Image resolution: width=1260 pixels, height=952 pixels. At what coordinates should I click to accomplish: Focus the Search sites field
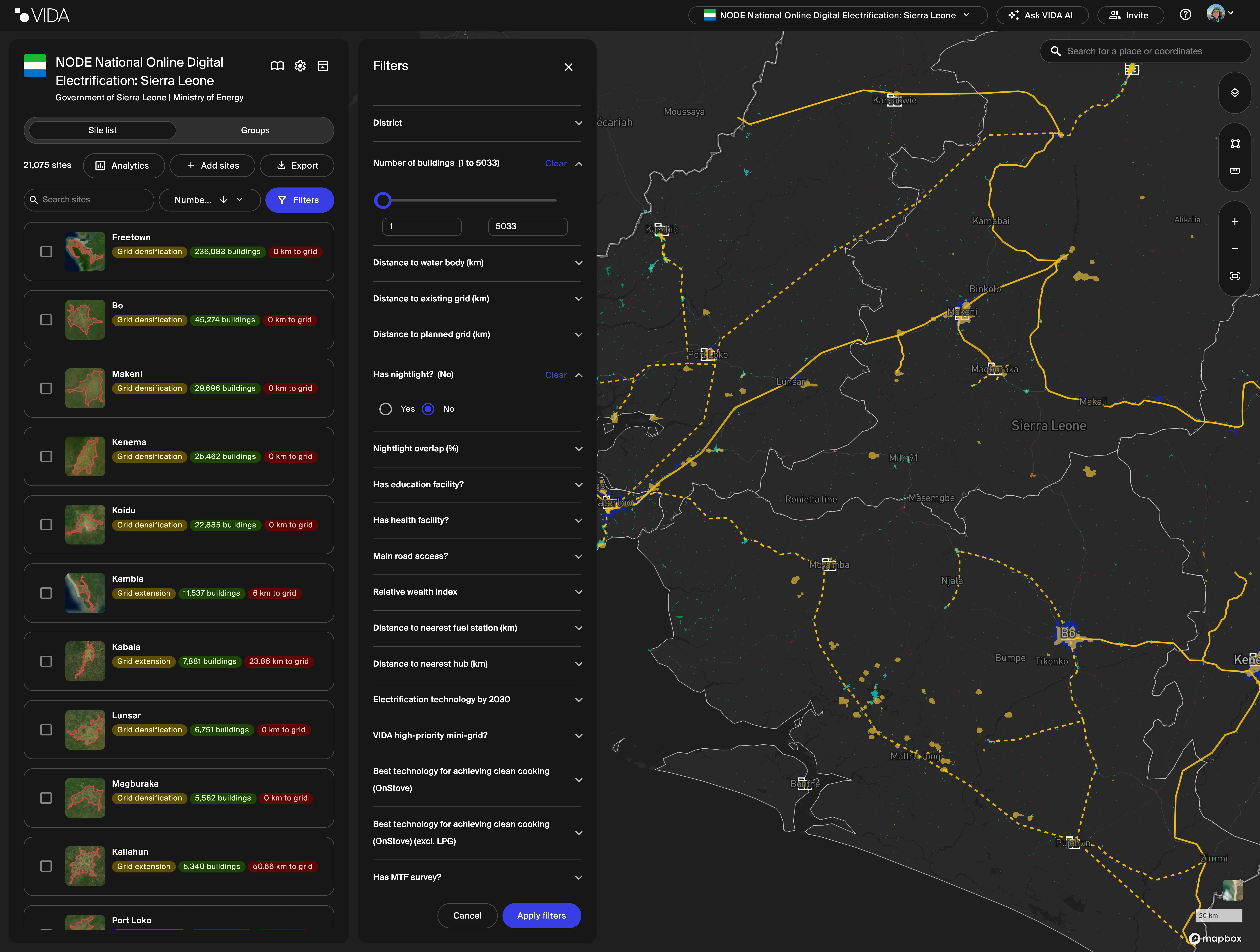89,200
